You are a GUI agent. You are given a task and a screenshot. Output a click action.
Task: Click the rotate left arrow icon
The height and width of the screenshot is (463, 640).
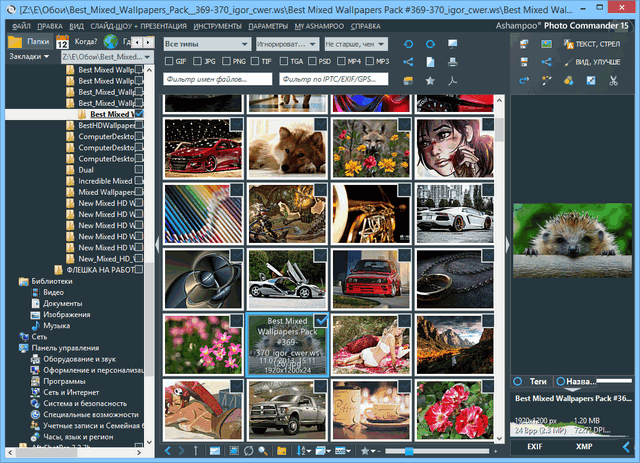407,45
